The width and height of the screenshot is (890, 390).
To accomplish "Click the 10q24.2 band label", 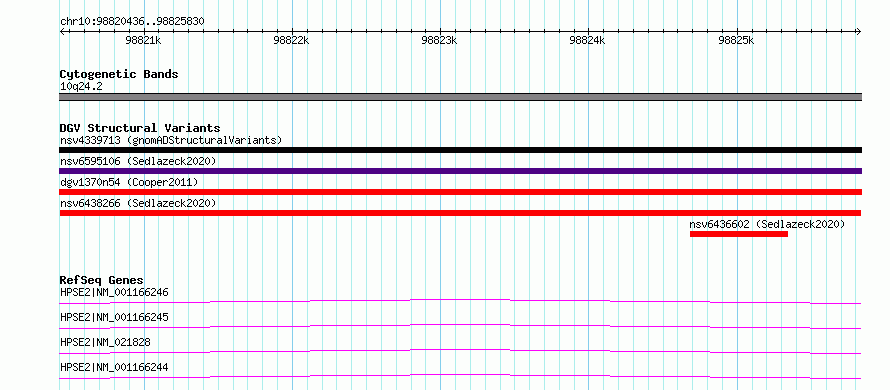I will (x=81, y=87).
